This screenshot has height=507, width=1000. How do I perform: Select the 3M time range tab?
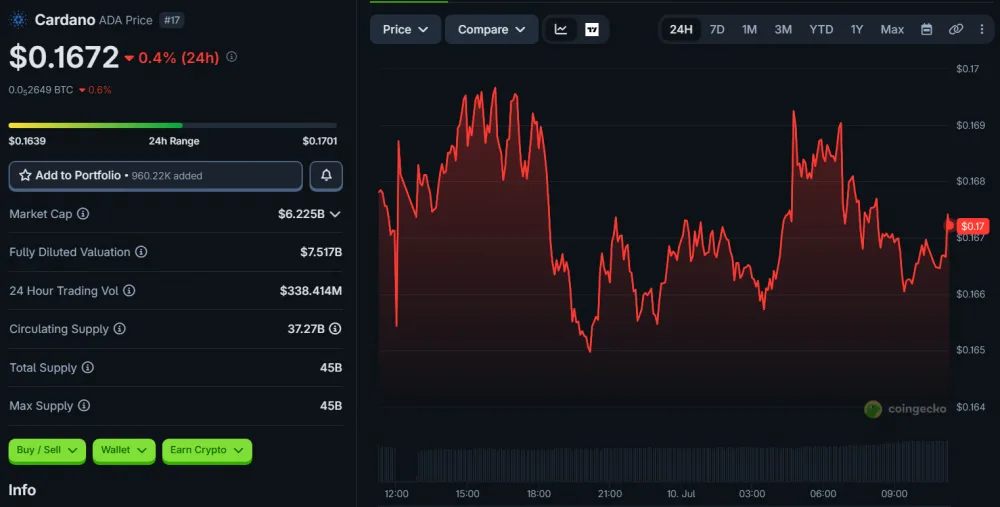pyautogui.click(x=783, y=29)
